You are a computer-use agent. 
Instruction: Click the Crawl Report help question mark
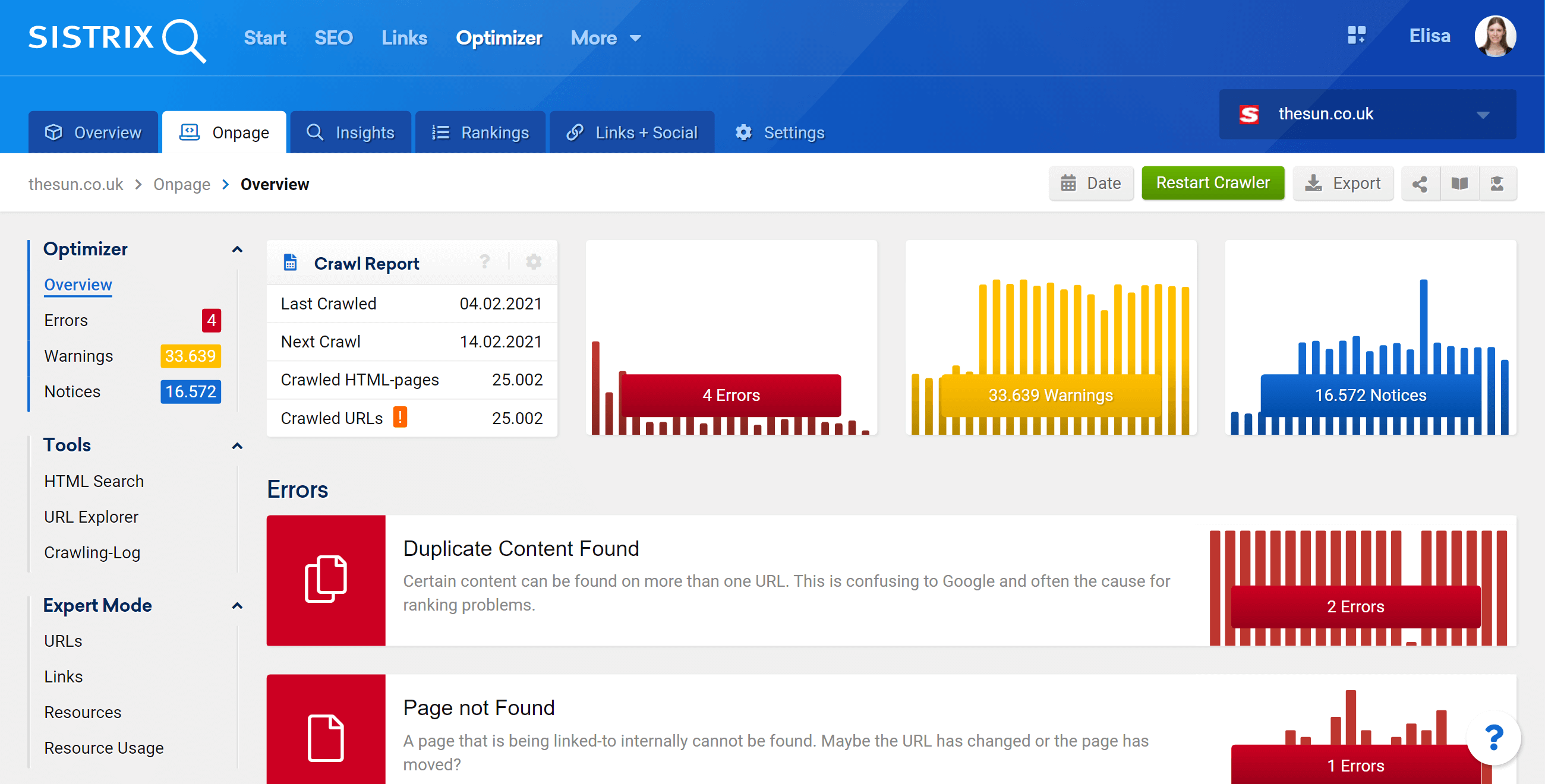click(485, 262)
